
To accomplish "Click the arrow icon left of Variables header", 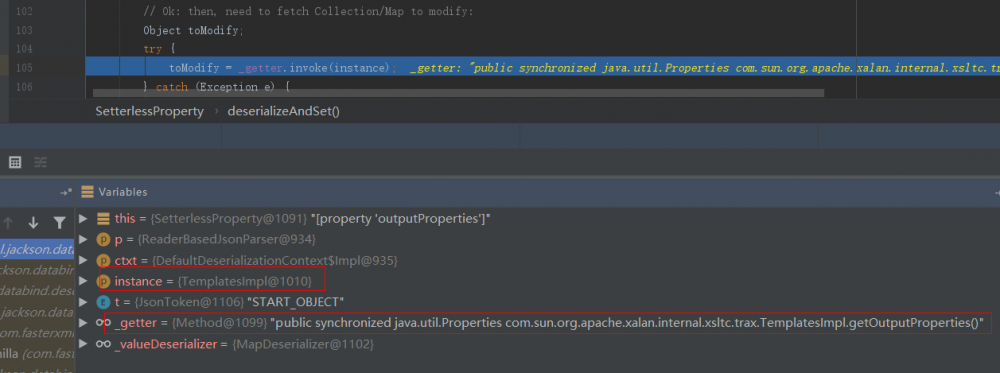I will (x=66, y=192).
